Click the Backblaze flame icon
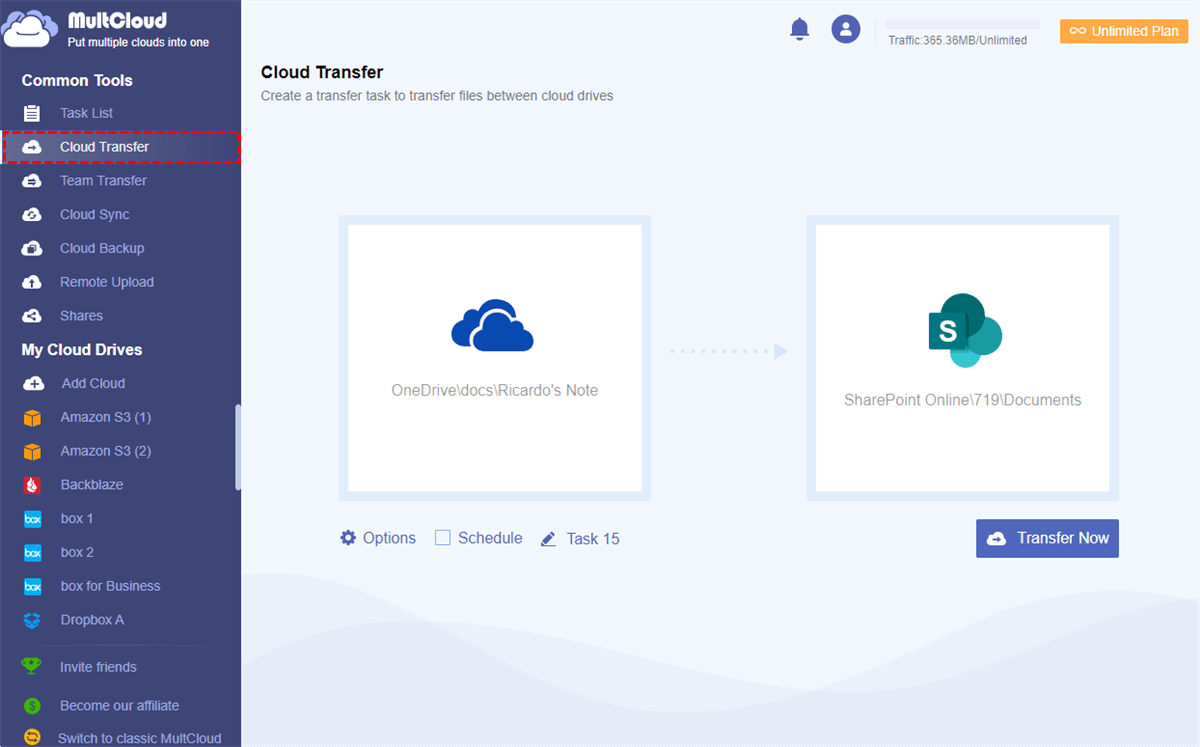This screenshot has width=1200, height=747. [33, 485]
